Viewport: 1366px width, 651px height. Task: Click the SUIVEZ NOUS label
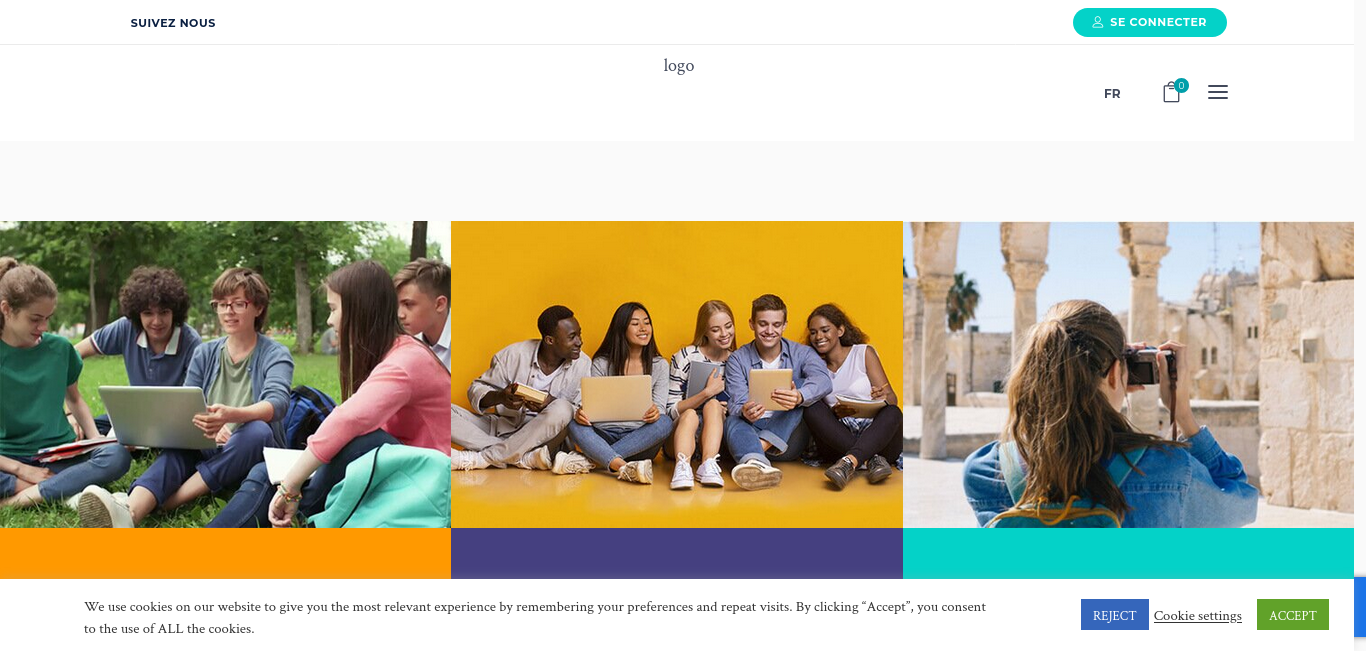coord(173,23)
